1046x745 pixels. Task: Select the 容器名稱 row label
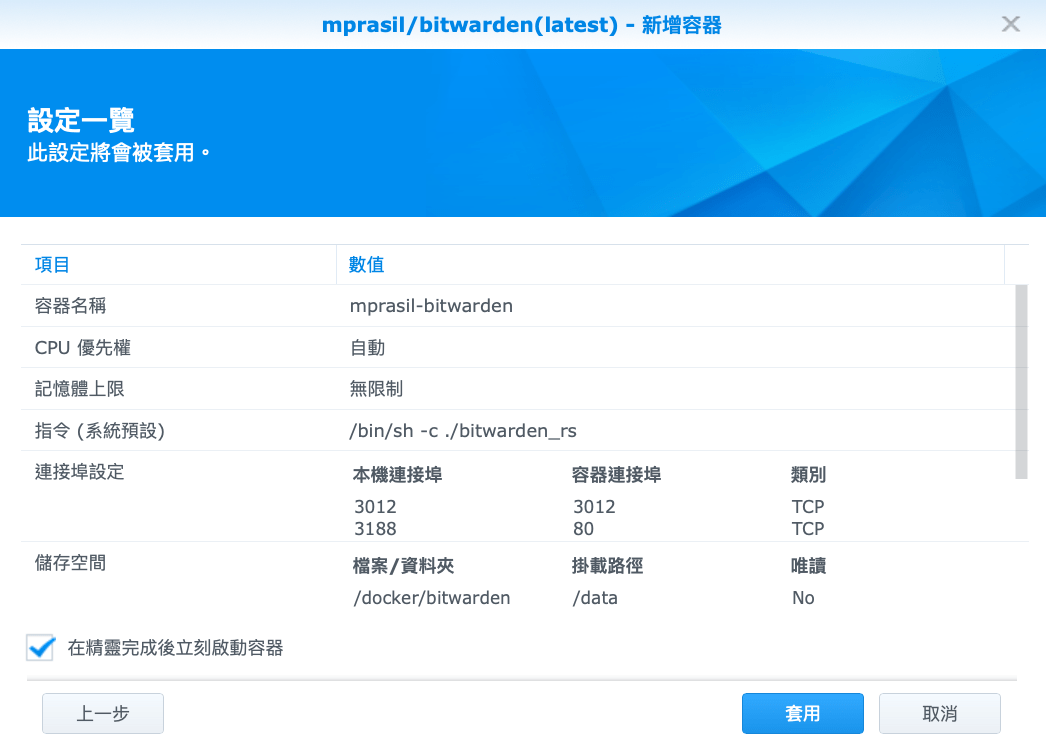(70, 306)
